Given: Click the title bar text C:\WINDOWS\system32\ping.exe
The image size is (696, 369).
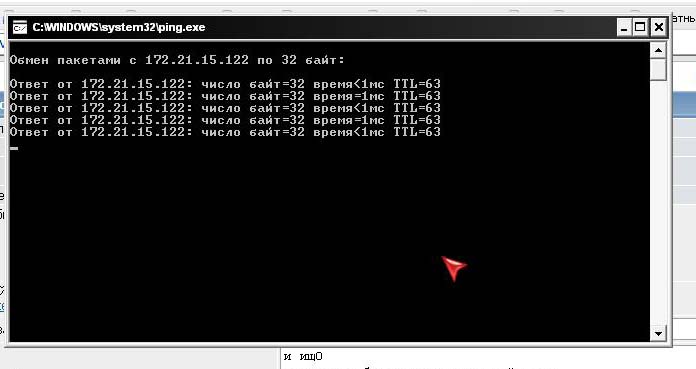Looking at the screenshot, I should coord(119,28).
